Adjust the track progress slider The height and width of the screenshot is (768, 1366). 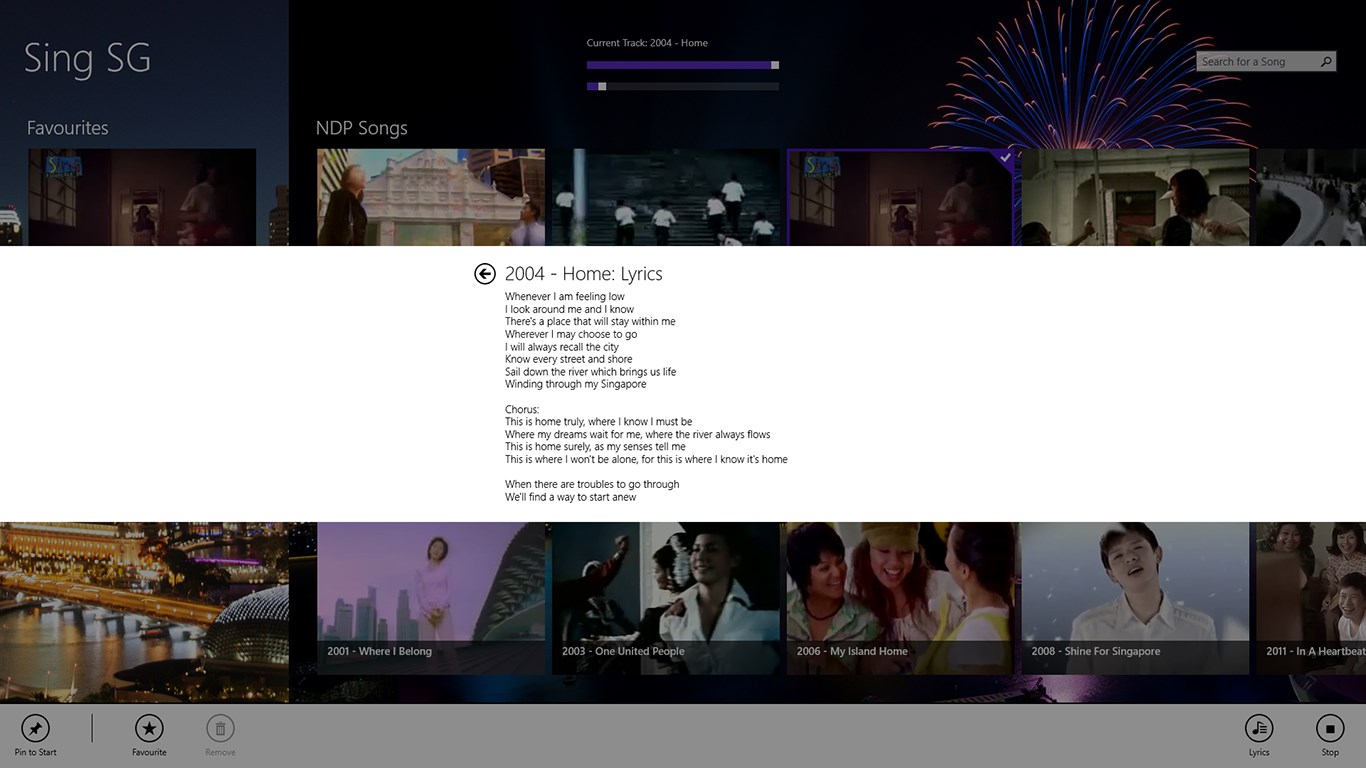pyautogui.click(x=683, y=65)
